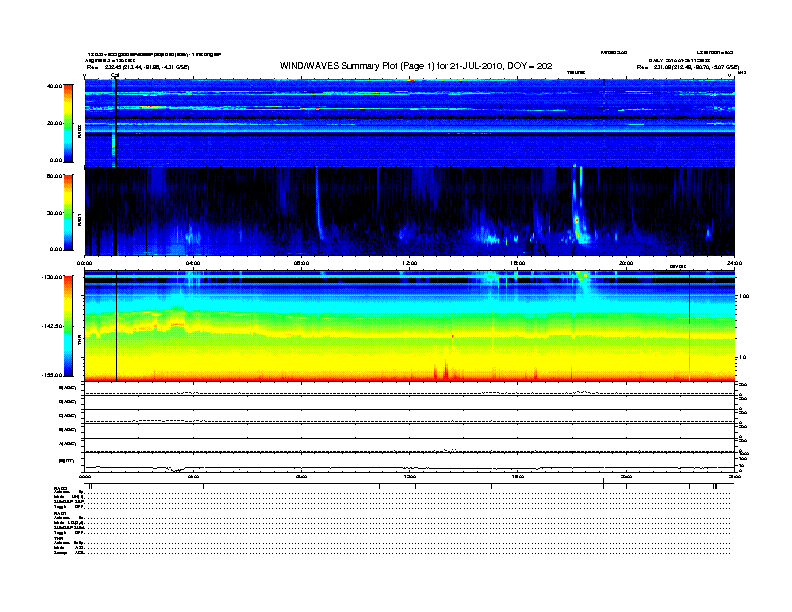
Task: Click the 20.00 label on RAD2 scale
Action: tap(54, 123)
